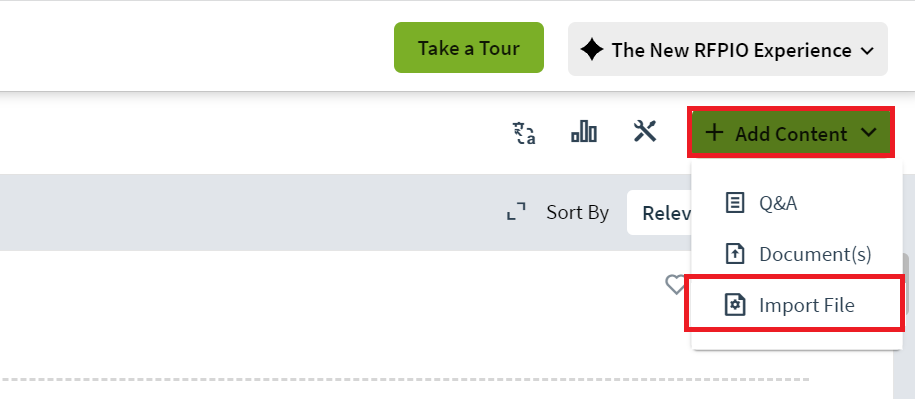Click the Add Content button
This screenshot has height=399, width=915.
click(x=791, y=132)
